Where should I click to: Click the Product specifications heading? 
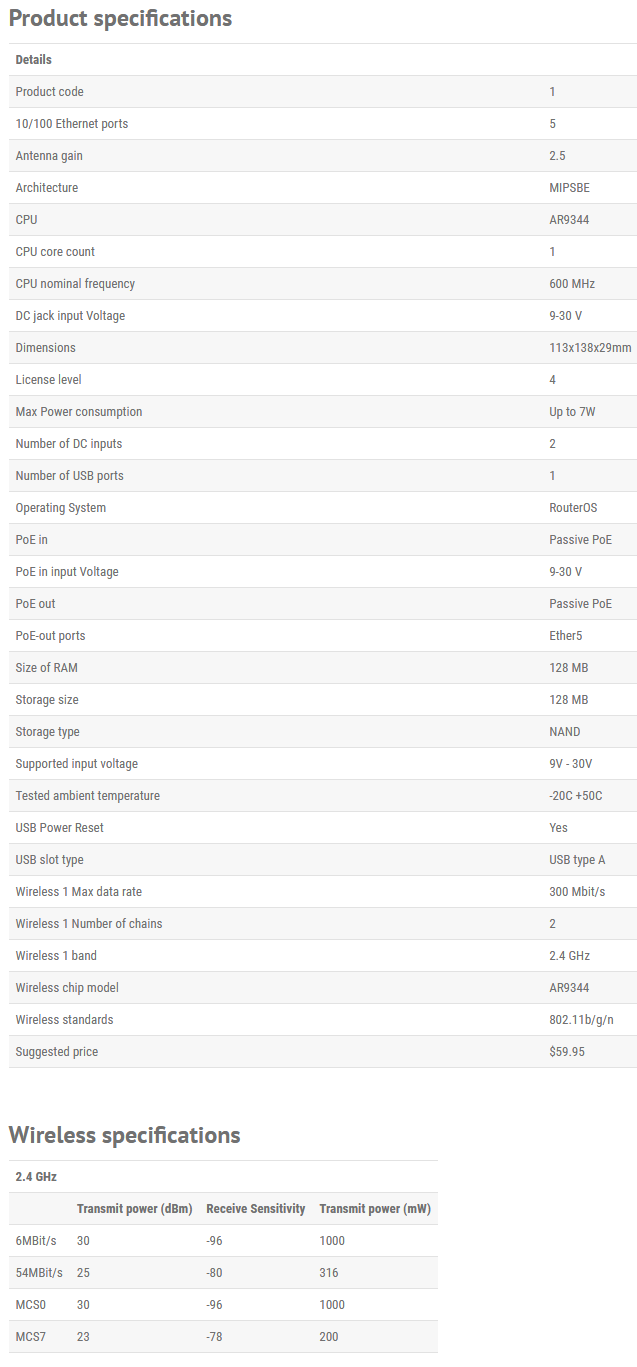(120, 18)
